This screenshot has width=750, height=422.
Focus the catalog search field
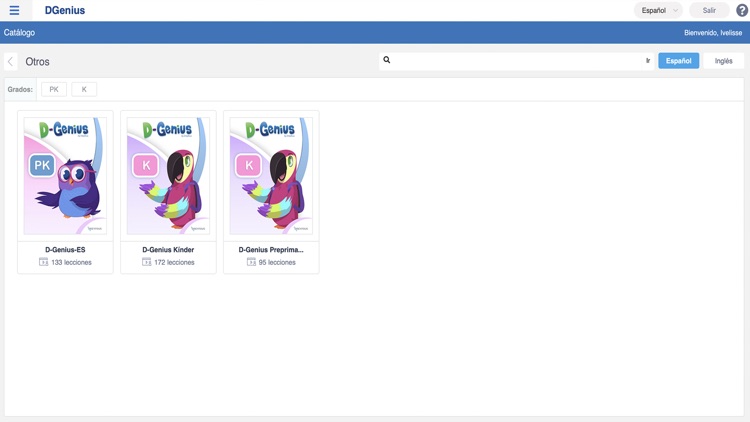click(x=517, y=61)
